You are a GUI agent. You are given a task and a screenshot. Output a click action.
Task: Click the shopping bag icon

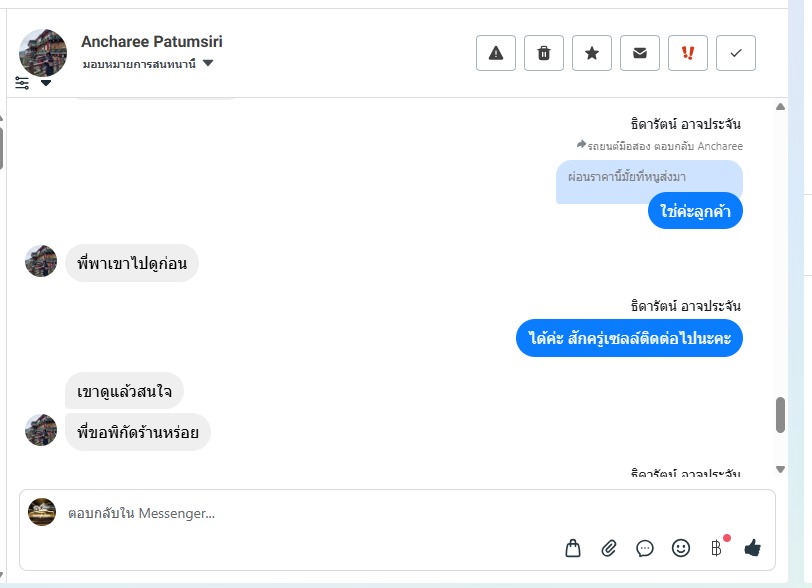pos(573,548)
